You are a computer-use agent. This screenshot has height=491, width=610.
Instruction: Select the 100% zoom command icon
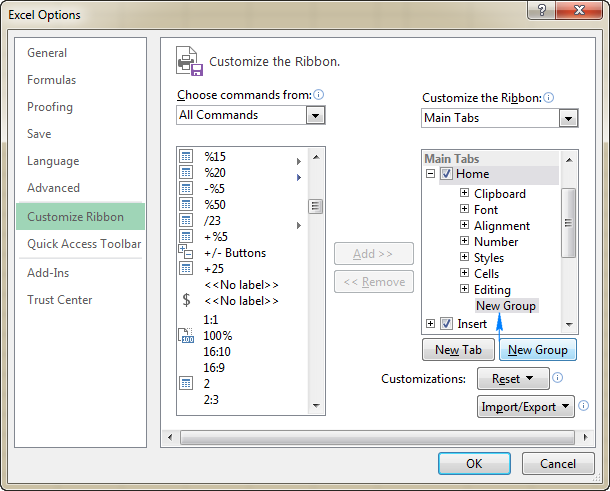tap(186, 337)
